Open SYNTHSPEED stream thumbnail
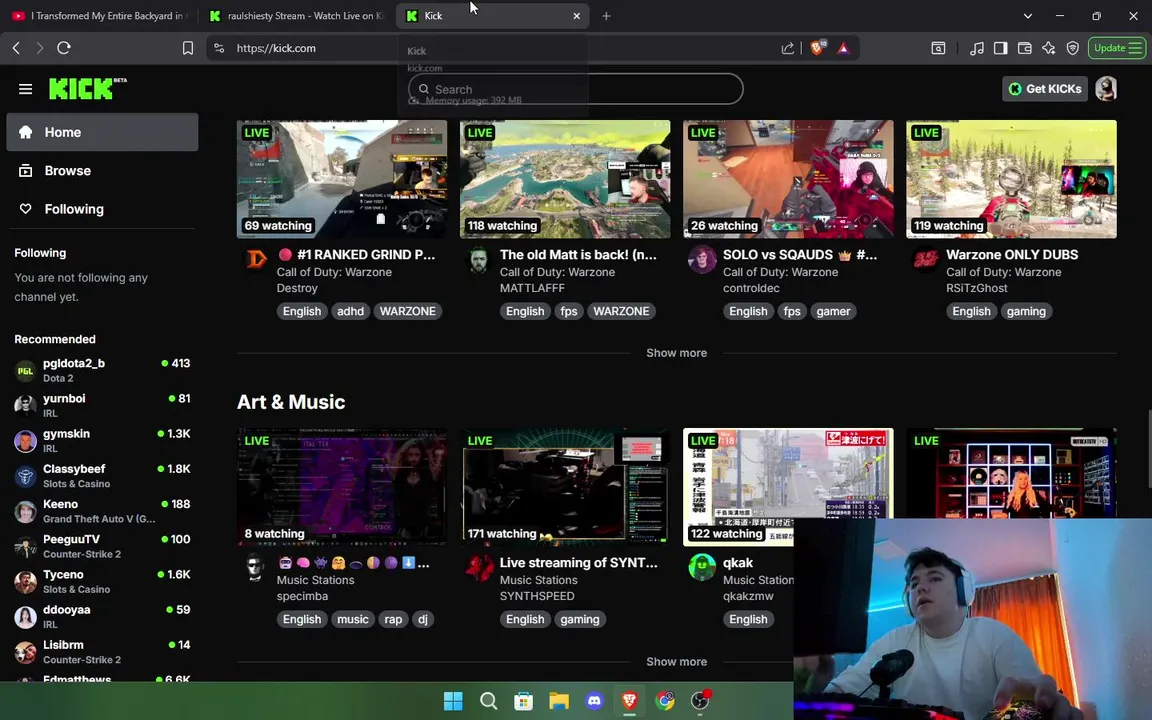1152x720 pixels. coord(565,487)
